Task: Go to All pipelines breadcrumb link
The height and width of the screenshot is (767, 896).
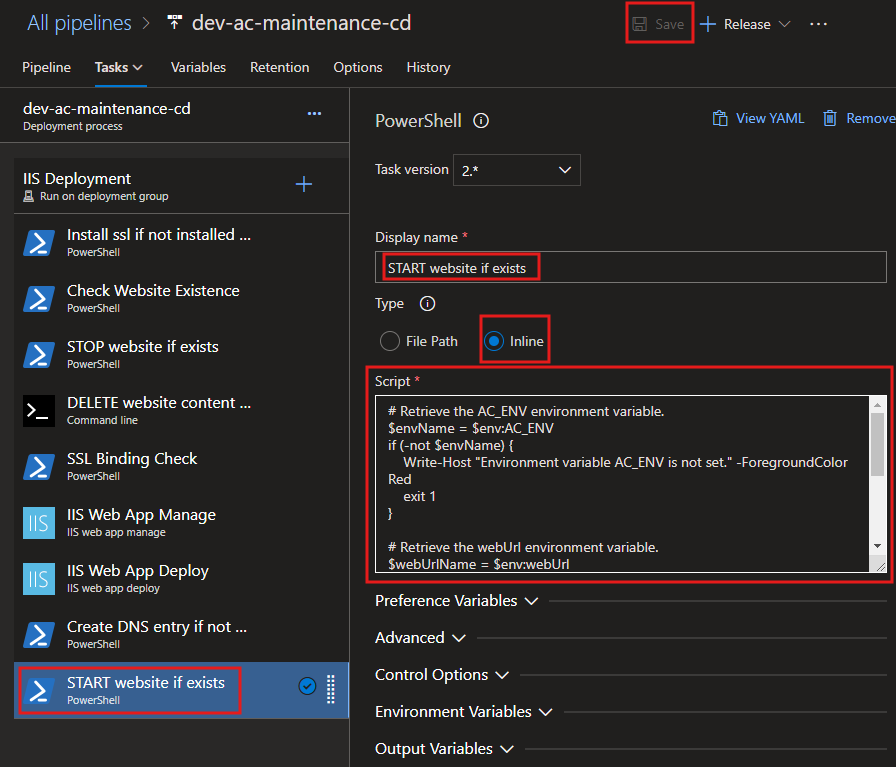Action: pos(79,23)
